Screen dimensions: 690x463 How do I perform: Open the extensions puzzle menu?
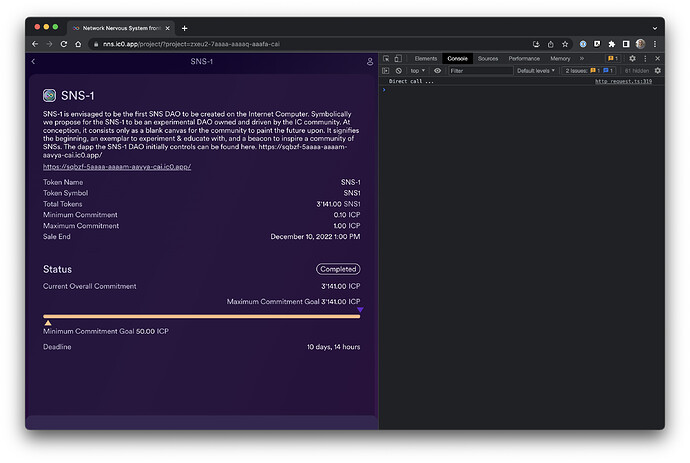[x=612, y=44]
